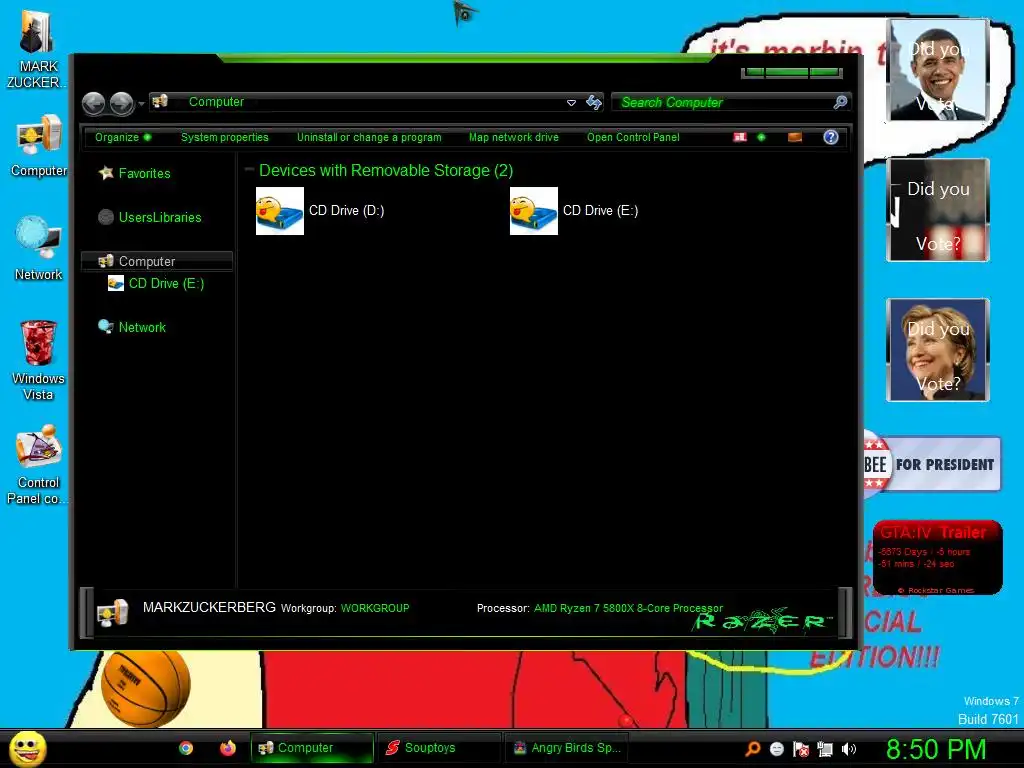Switch to Computer taskbar button

[312, 748]
